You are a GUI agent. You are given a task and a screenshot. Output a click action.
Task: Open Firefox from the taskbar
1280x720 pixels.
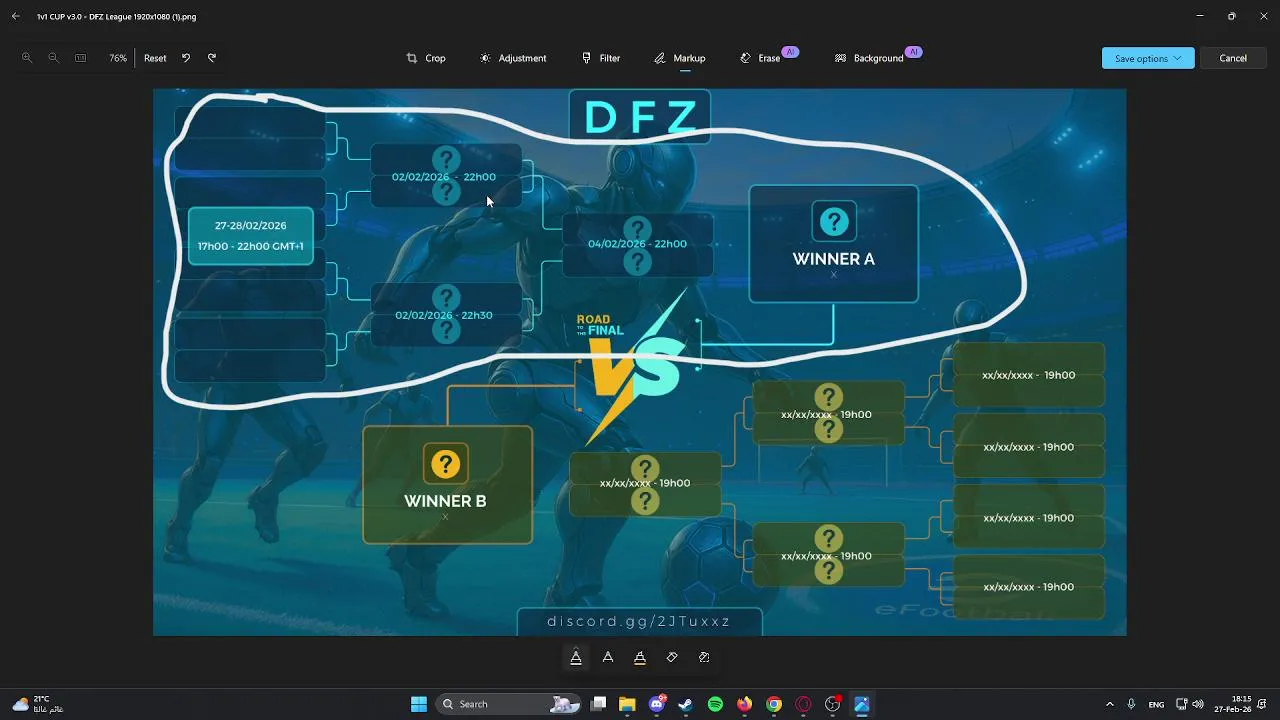744,704
